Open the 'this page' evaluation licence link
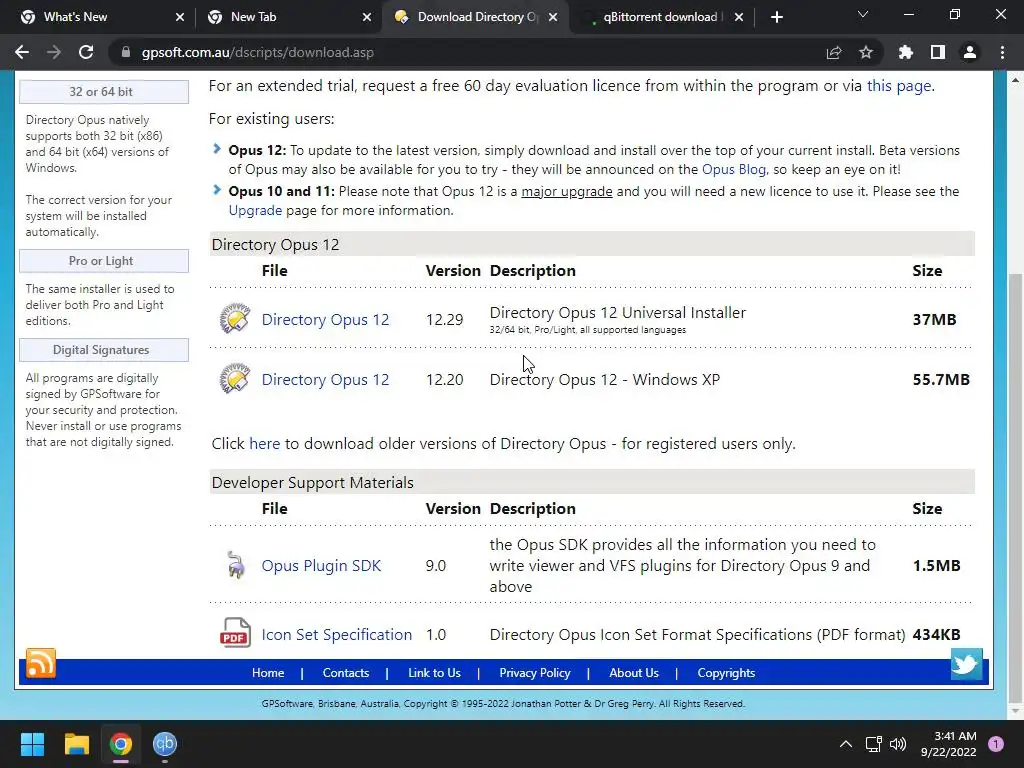This screenshot has height=768, width=1024. [x=899, y=86]
